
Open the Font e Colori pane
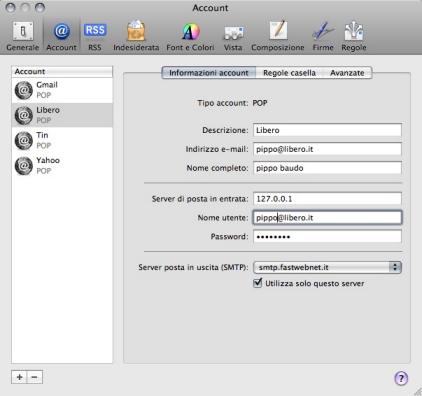[x=190, y=36]
